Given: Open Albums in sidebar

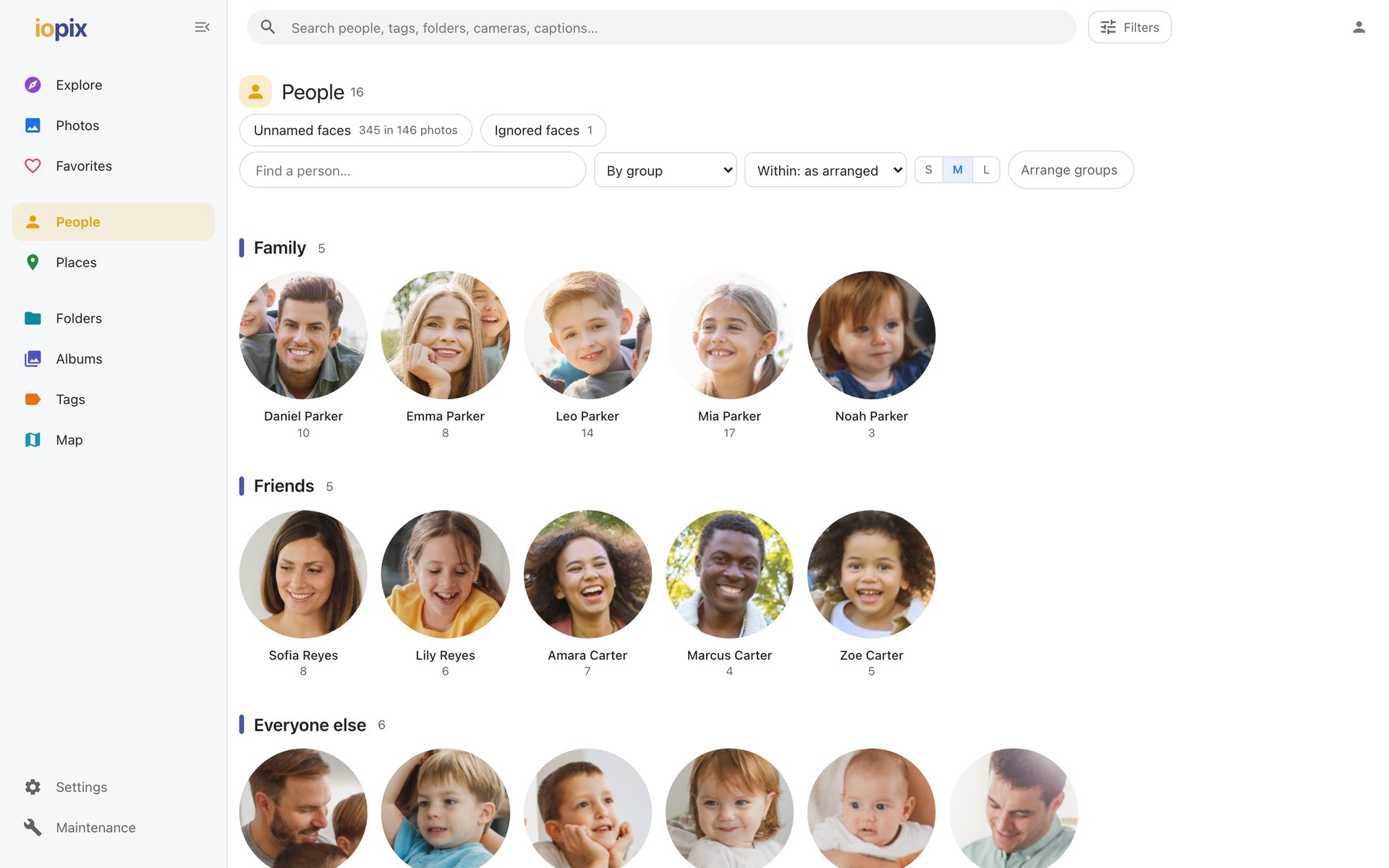Looking at the screenshot, I should tap(113, 359).
